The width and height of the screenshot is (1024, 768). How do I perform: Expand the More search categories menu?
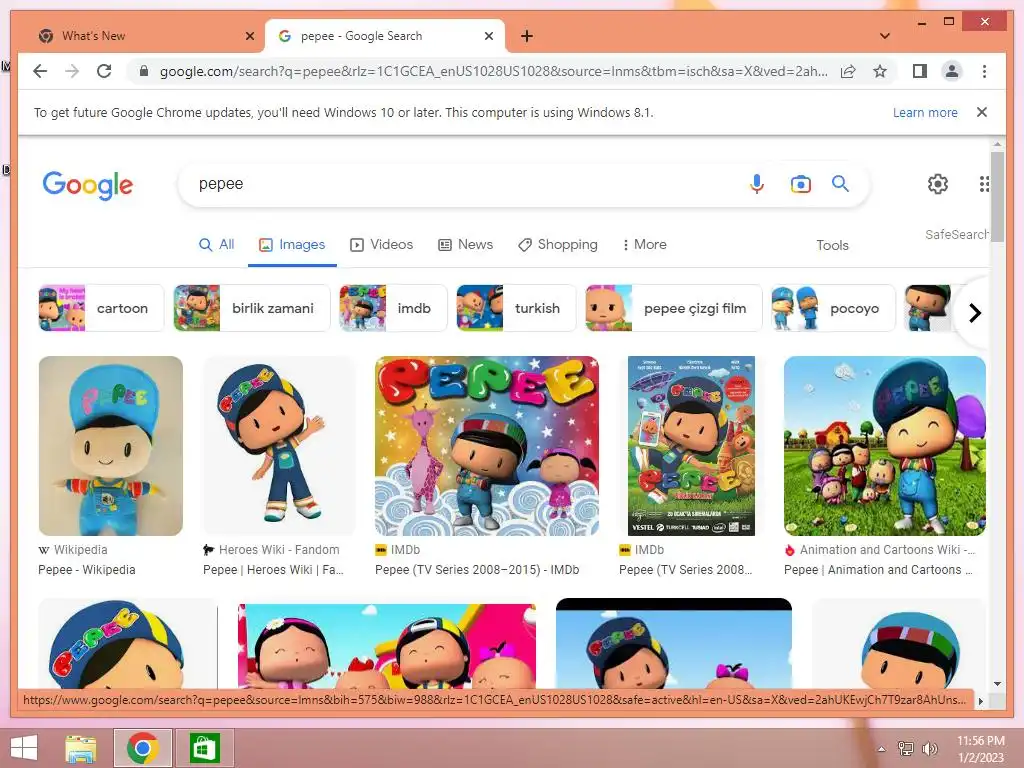(x=645, y=244)
